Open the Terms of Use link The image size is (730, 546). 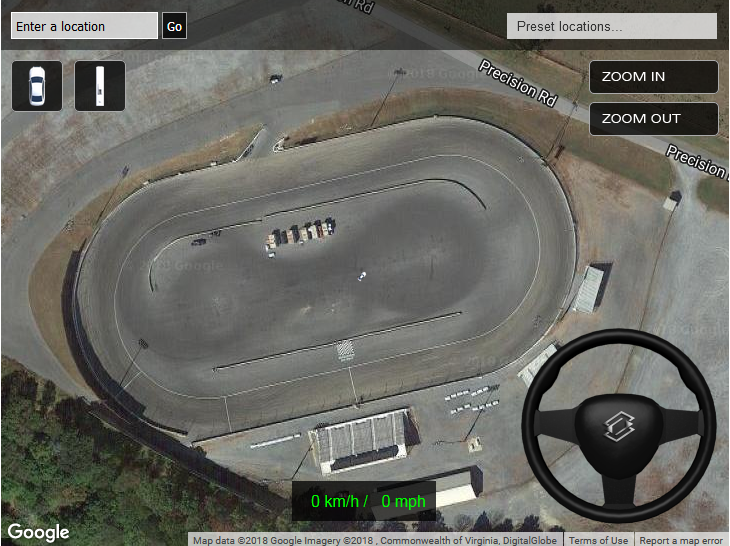pyautogui.click(x=598, y=540)
